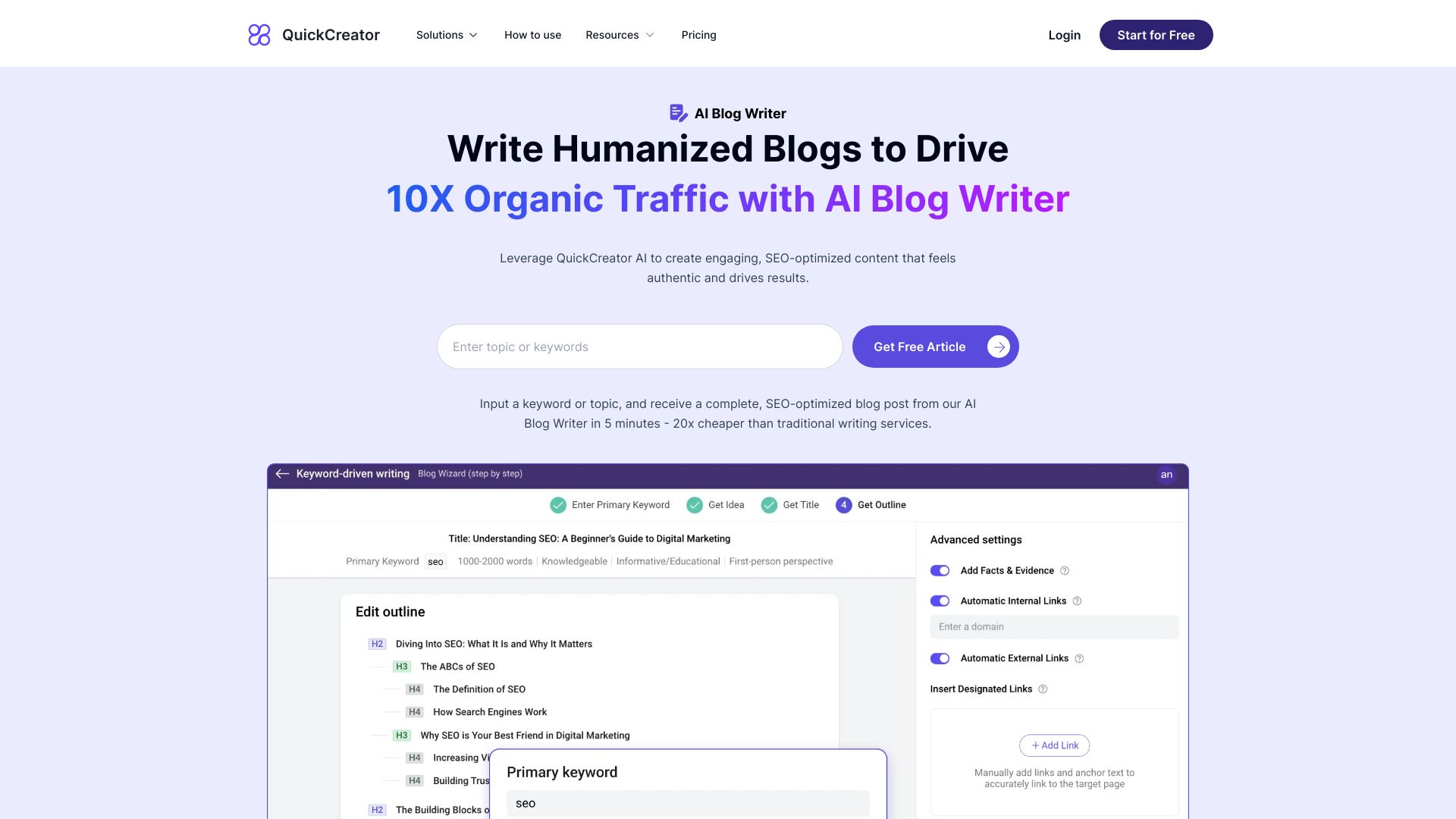The width and height of the screenshot is (1456, 819).
Task: Click the Enter Primary Keyword checkmark icon
Action: (557, 505)
